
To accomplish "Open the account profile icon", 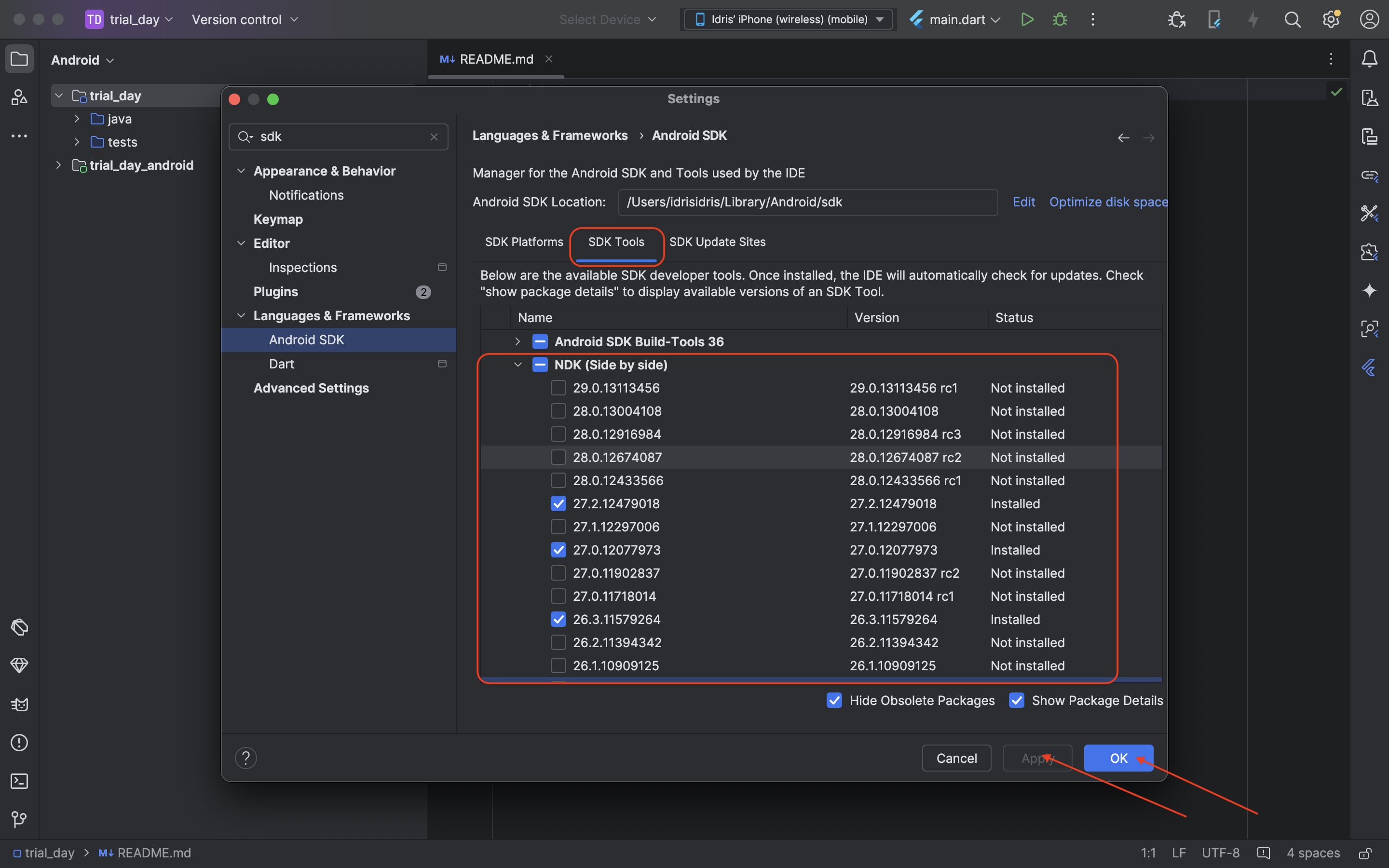I will point(1370,19).
